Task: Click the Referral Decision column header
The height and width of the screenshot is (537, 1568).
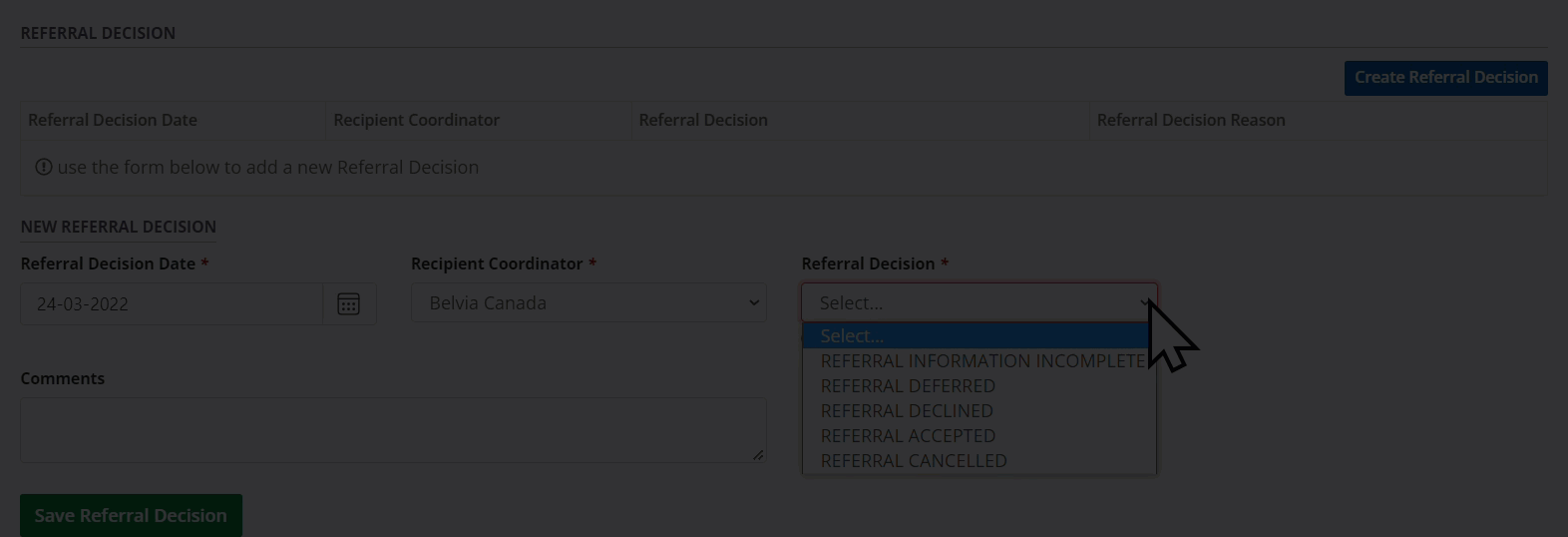Action: 703,120
